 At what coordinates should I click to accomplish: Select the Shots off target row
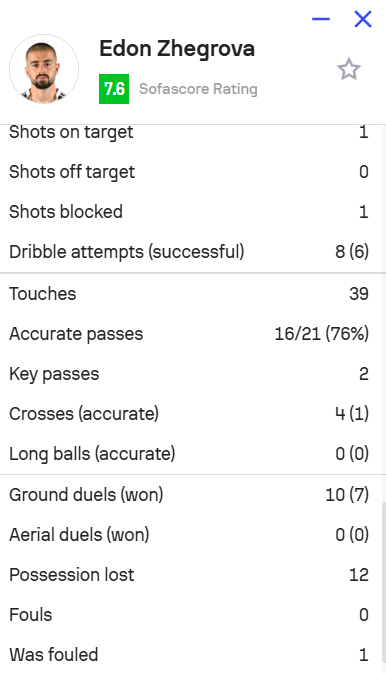(189, 172)
